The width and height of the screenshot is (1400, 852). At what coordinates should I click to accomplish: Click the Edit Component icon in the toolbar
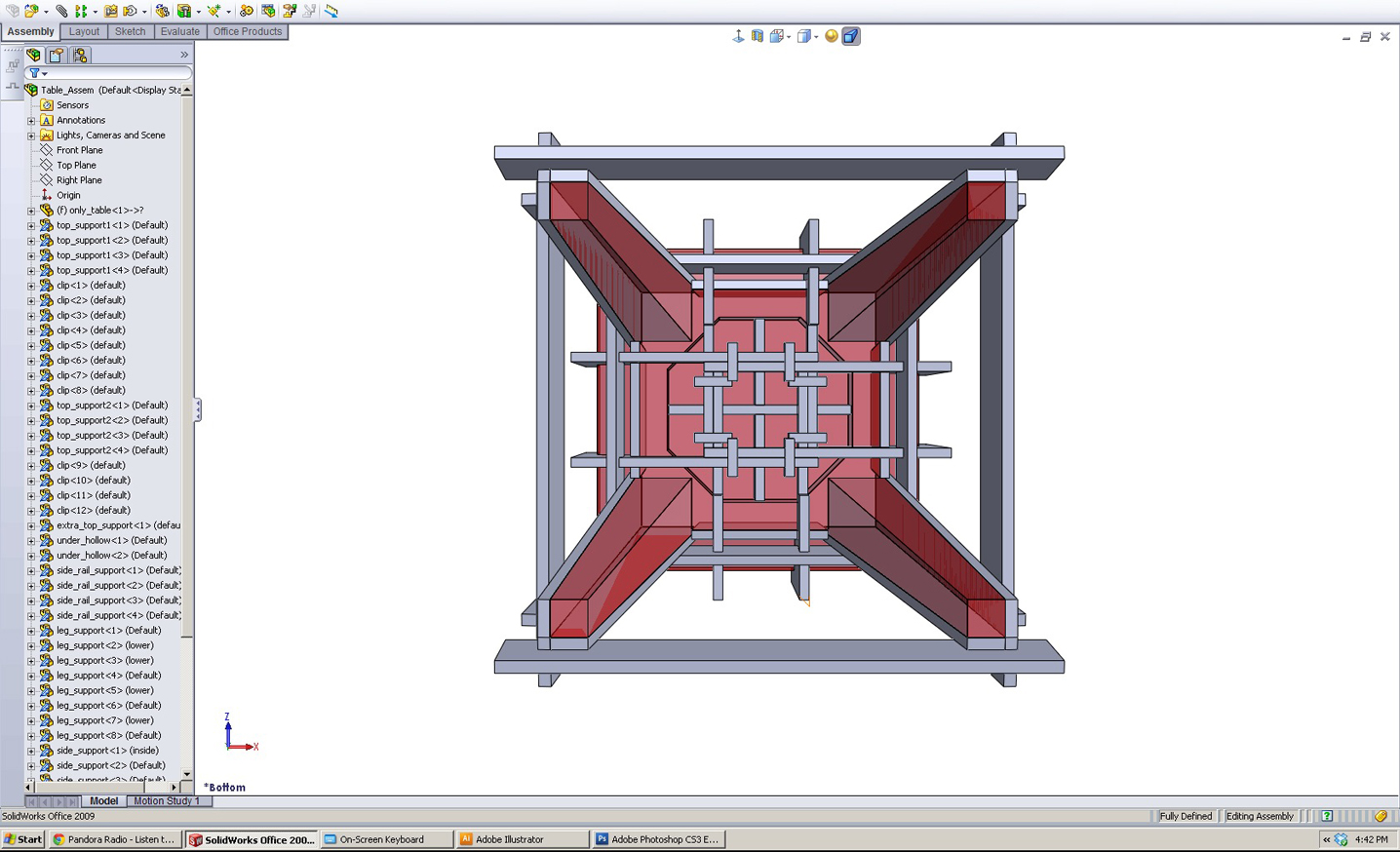(x=12, y=11)
